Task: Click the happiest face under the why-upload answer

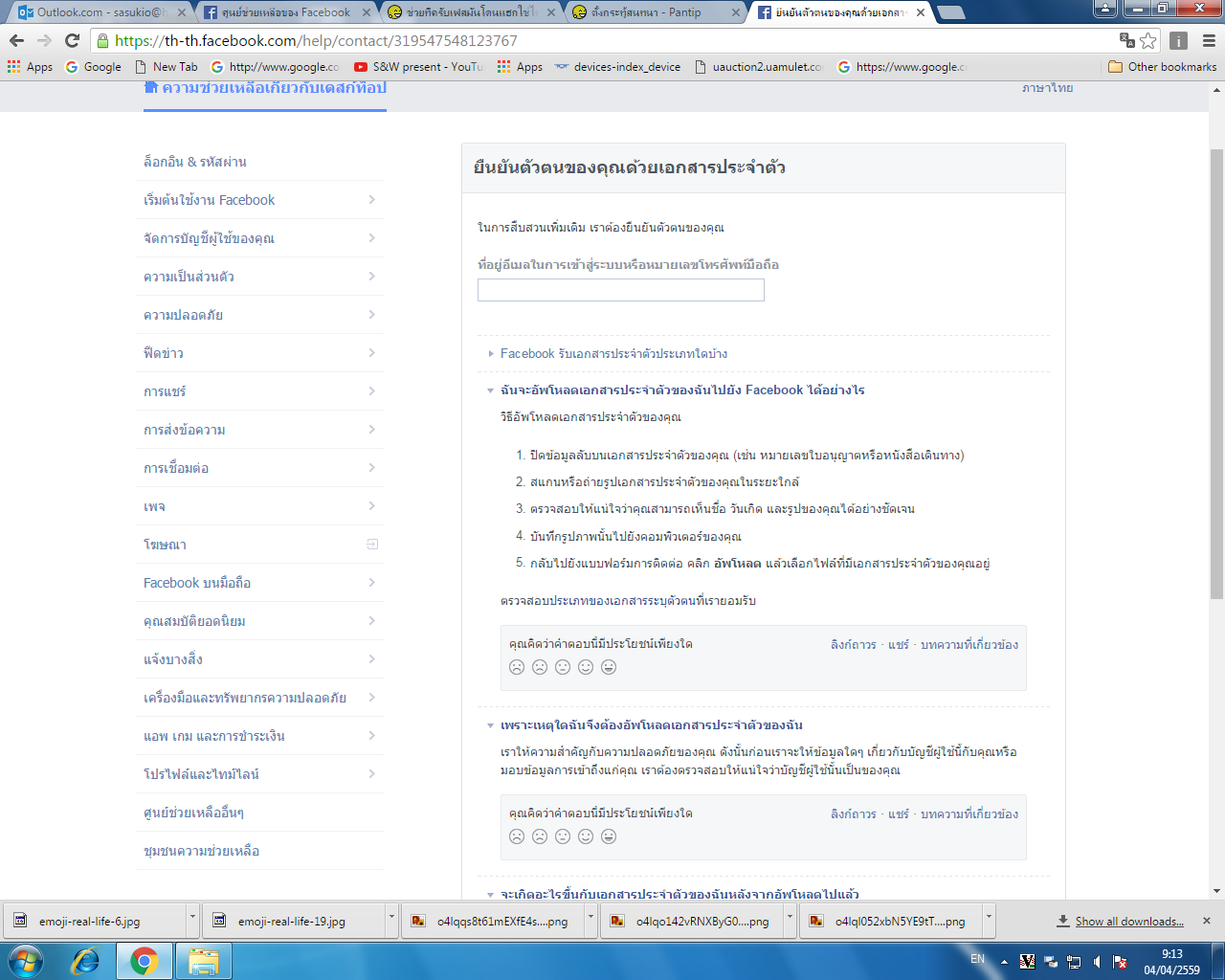Action: 609,836
